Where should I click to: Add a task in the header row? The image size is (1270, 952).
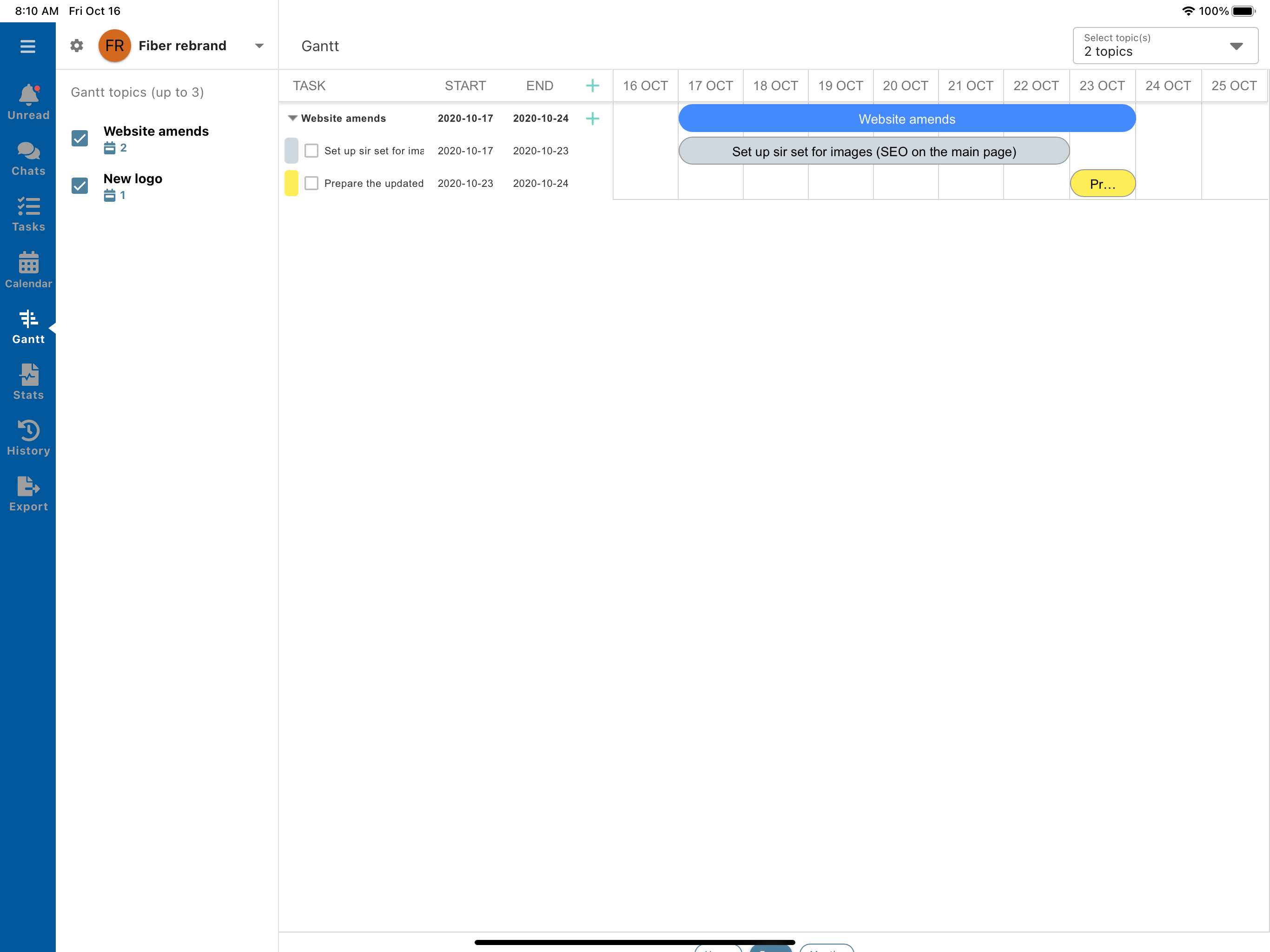tap(592, 86)
